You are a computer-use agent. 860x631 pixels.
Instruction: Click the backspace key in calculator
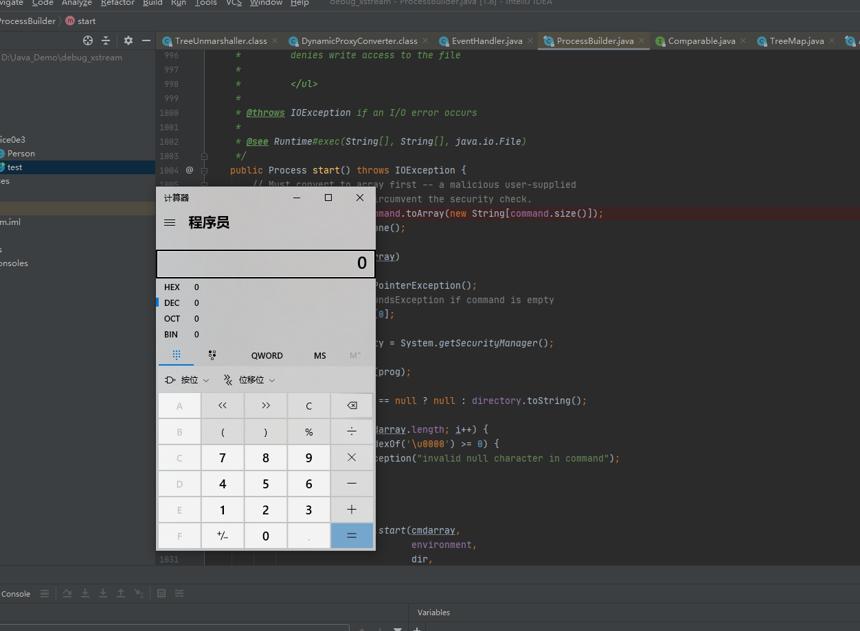[352, 405]
